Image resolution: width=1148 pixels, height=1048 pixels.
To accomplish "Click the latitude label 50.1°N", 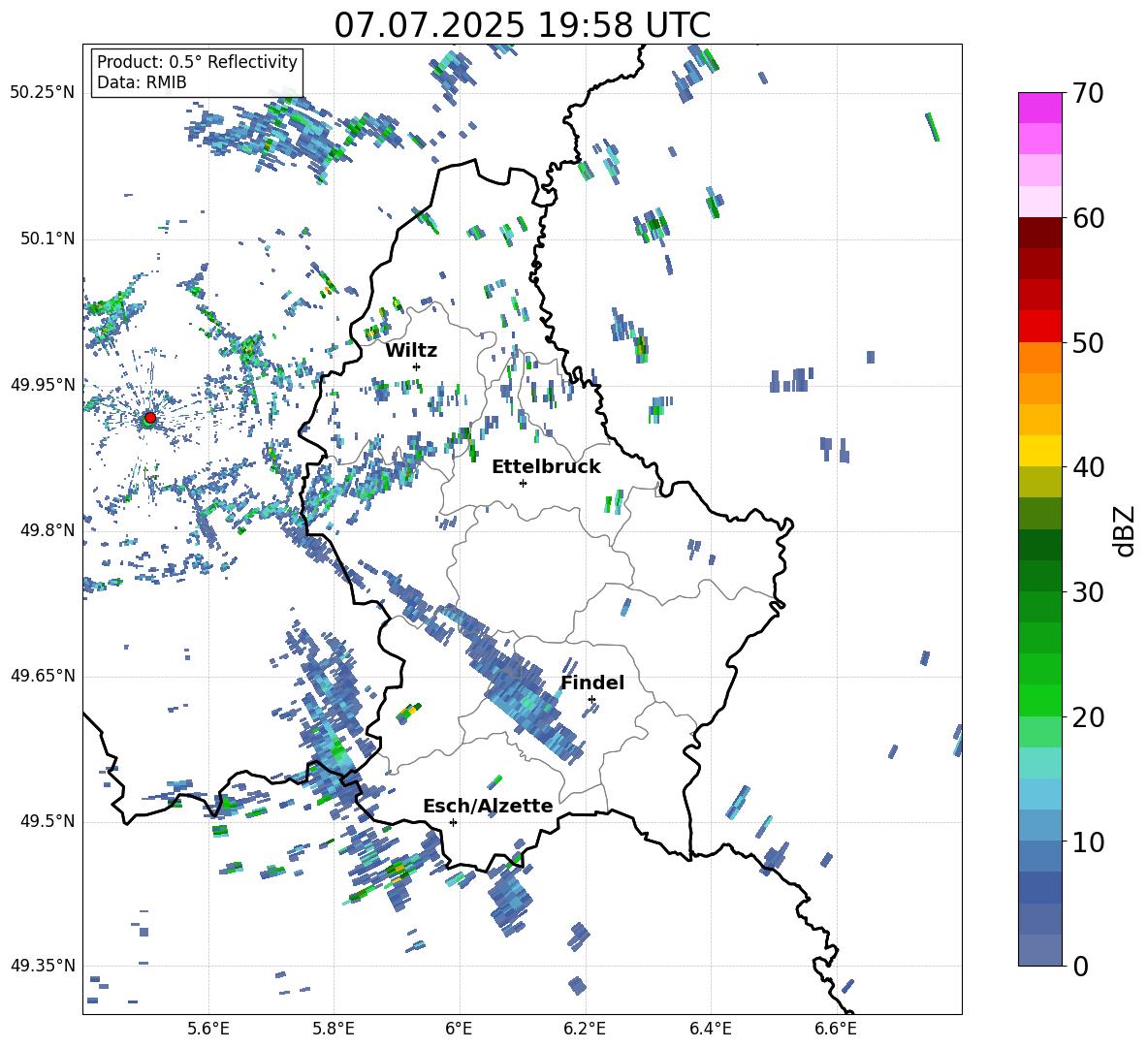I will [47, 238].
